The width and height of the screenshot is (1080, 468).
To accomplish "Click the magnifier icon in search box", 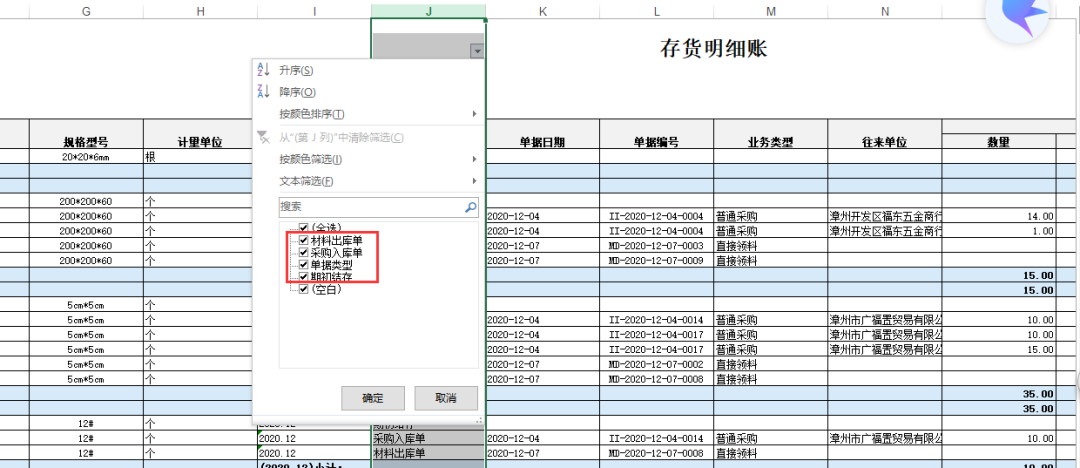I will click(471, 206).
